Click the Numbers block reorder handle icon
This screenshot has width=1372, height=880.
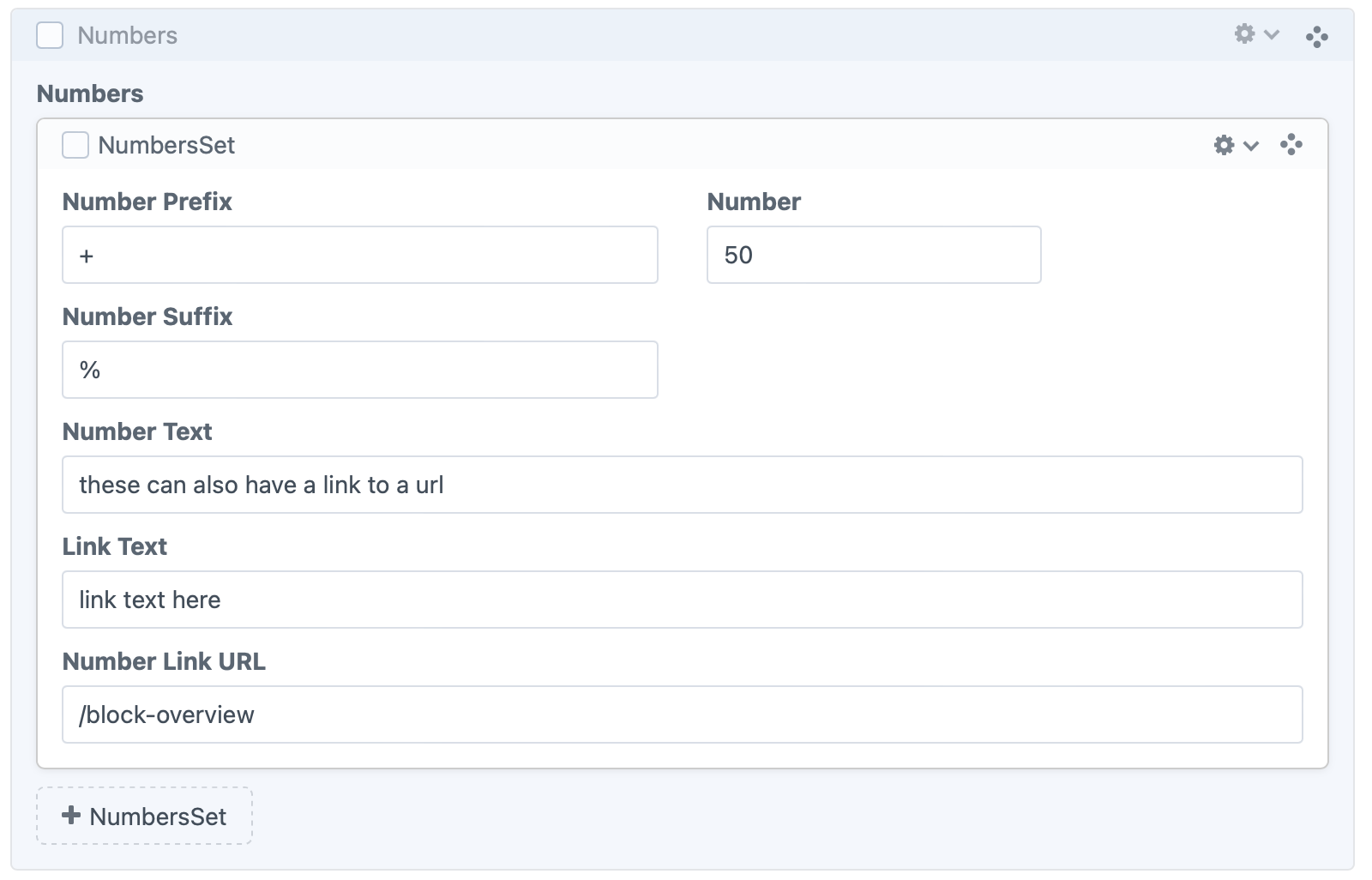[1316, 36]
